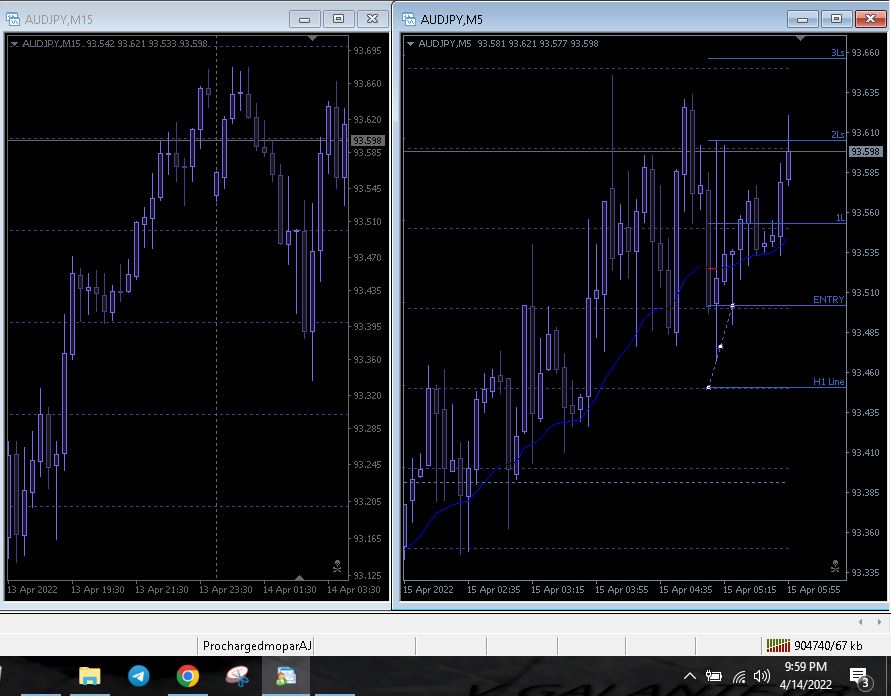Screen dimensions: 891x696
Task: Expand the AUDJPY,M5 chart header arrow
Action: [410, 44]
